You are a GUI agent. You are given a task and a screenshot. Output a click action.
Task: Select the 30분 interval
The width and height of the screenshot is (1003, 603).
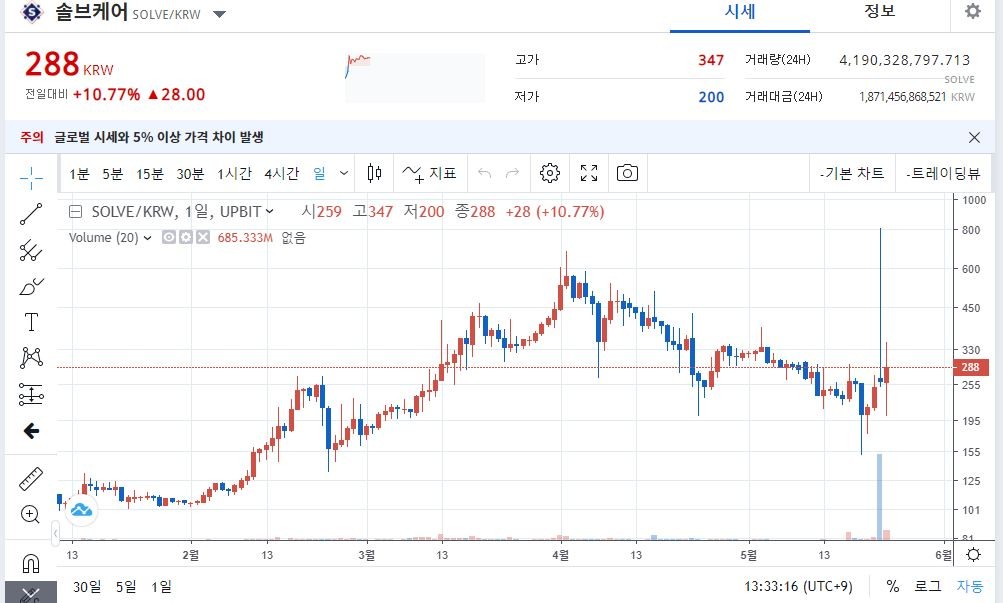[x=190, y=173]
